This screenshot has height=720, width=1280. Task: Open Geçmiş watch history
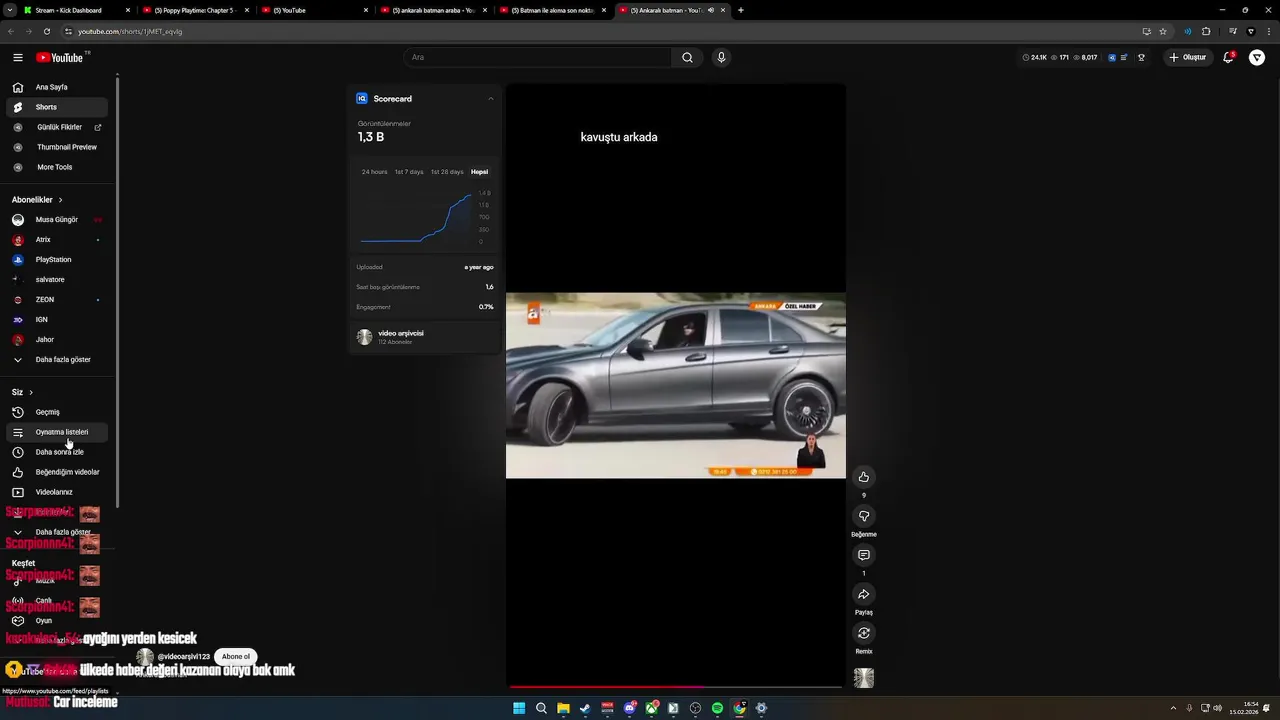coord(57,412)
